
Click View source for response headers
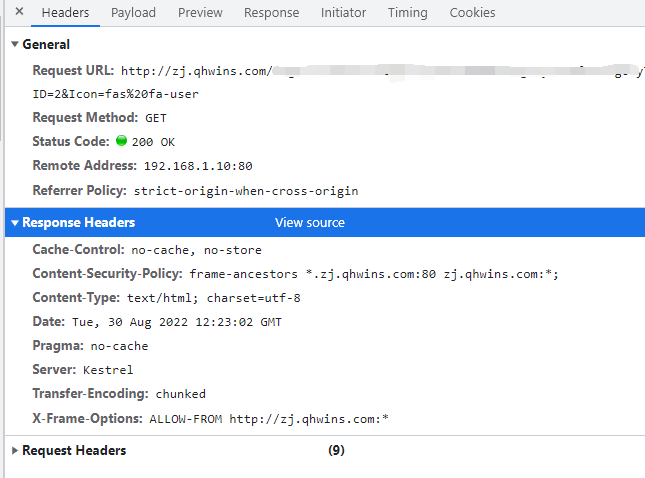[310, 223]
